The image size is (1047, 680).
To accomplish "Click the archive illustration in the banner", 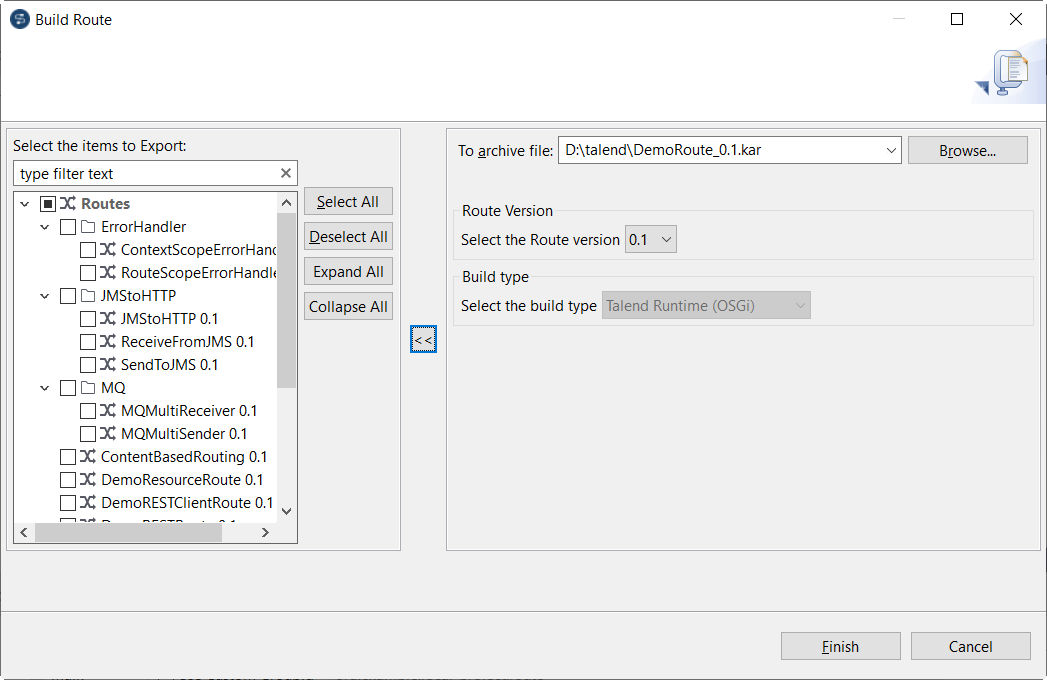I will point(1008,71).
